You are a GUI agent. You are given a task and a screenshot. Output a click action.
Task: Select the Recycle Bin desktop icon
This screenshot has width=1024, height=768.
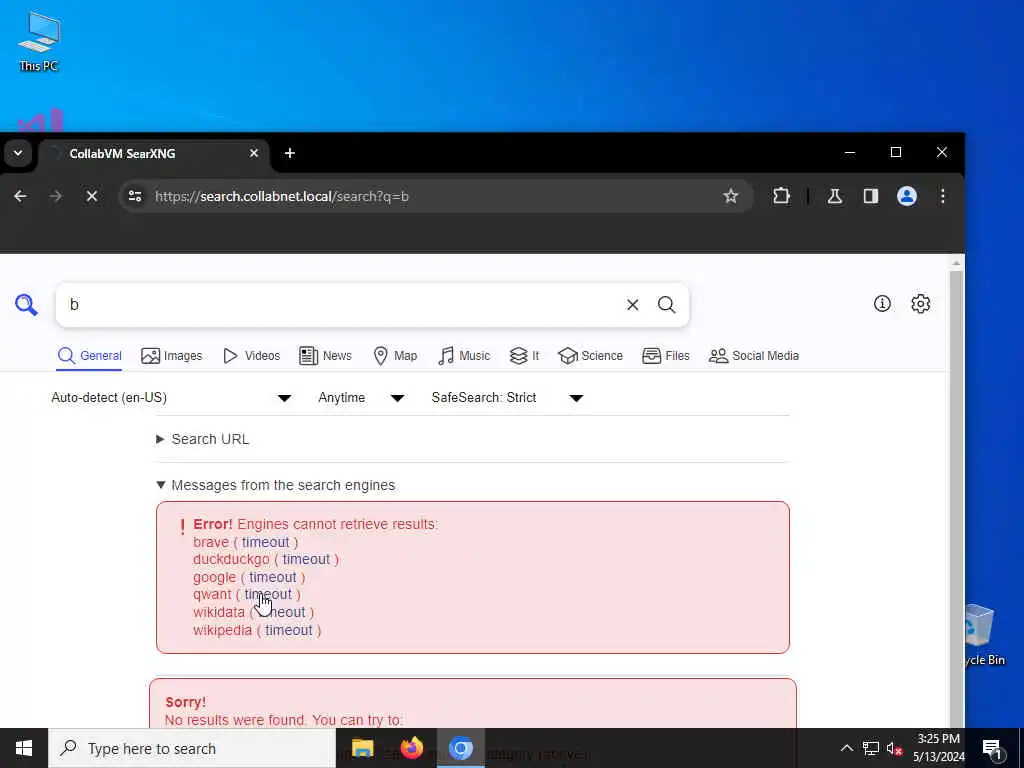[985, 634]
